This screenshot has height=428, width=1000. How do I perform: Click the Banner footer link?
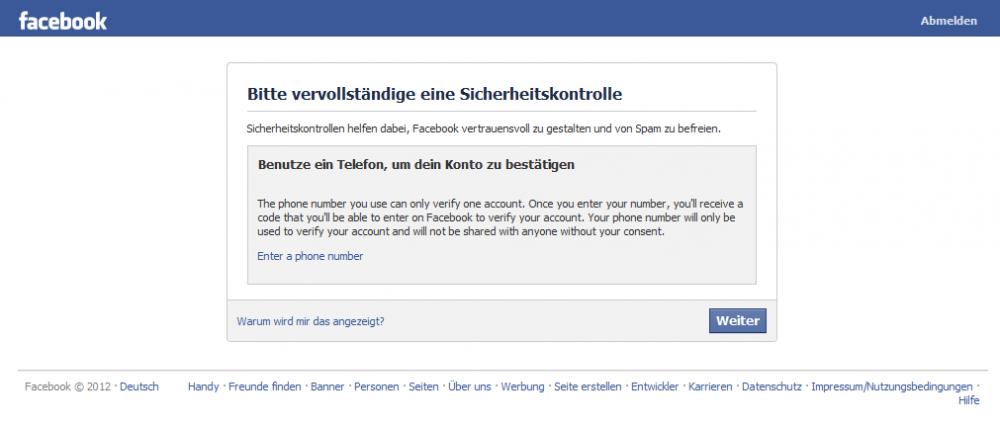327,387
